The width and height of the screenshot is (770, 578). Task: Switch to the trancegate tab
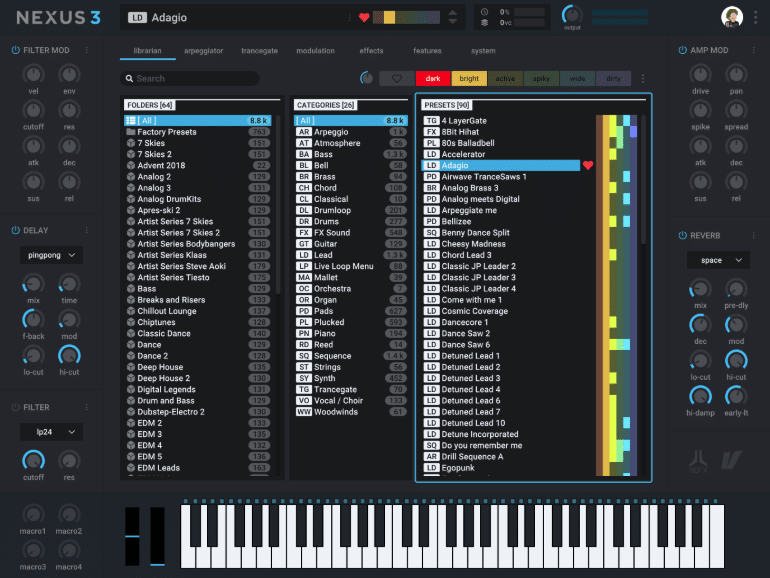[x=259, y=51]
